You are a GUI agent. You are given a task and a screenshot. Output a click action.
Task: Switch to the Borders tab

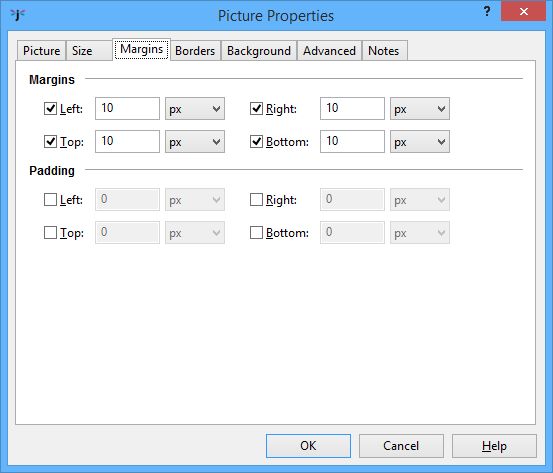pyautogui.click(x=195, y=51)
